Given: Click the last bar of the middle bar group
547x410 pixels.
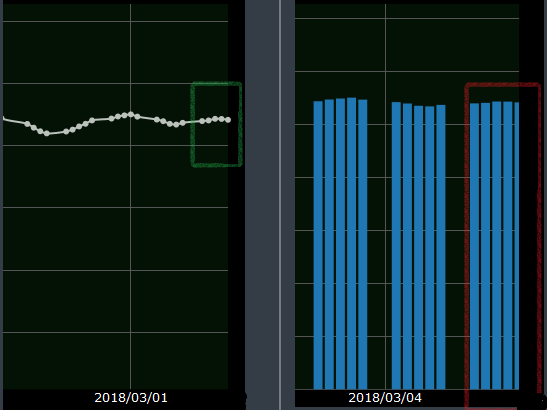Looking at the screenshot, I should click(441, 247).
